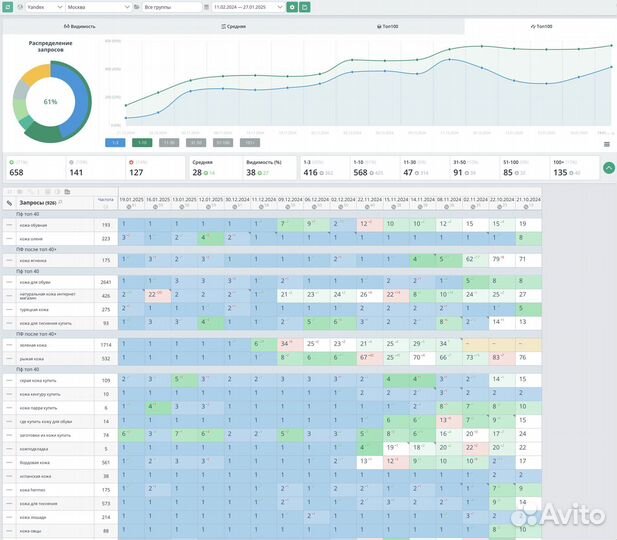The image size is (617, 540).
Task: Open the chart hamburger menu icon
Action: point(606,144)
